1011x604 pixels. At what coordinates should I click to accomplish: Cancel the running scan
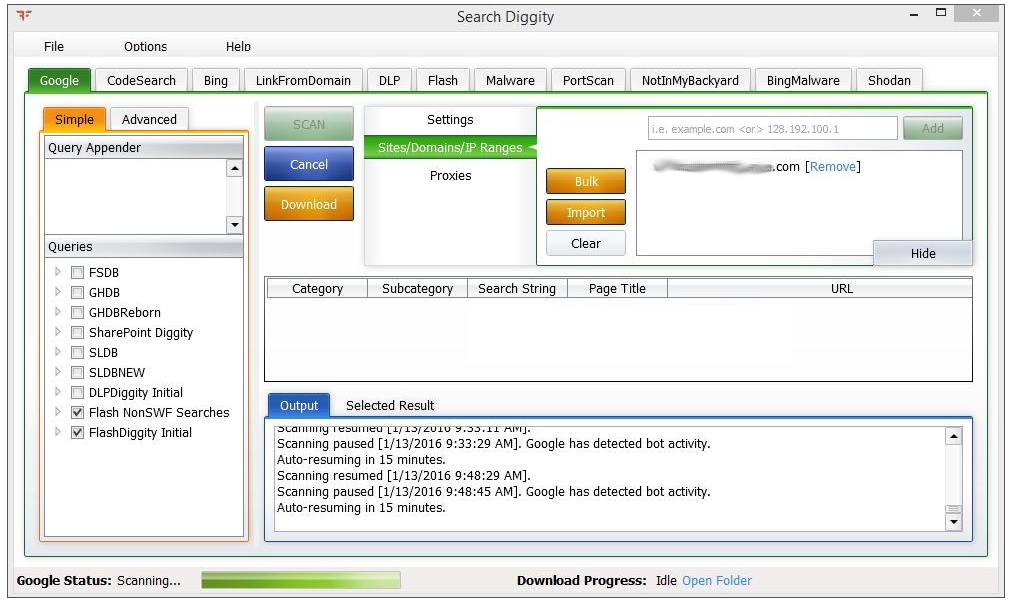click(309, 164)
